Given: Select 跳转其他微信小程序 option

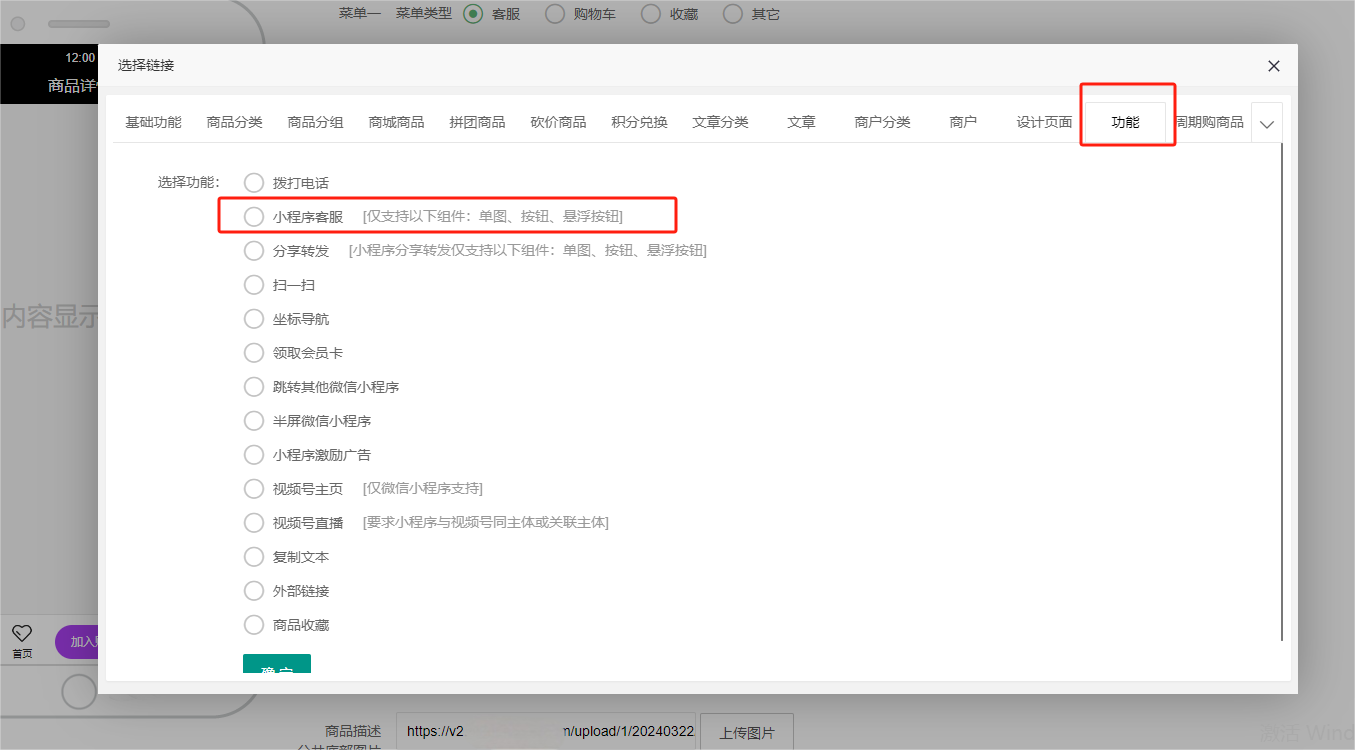Looking at the screenshot, I should click(x=254, y=387).
